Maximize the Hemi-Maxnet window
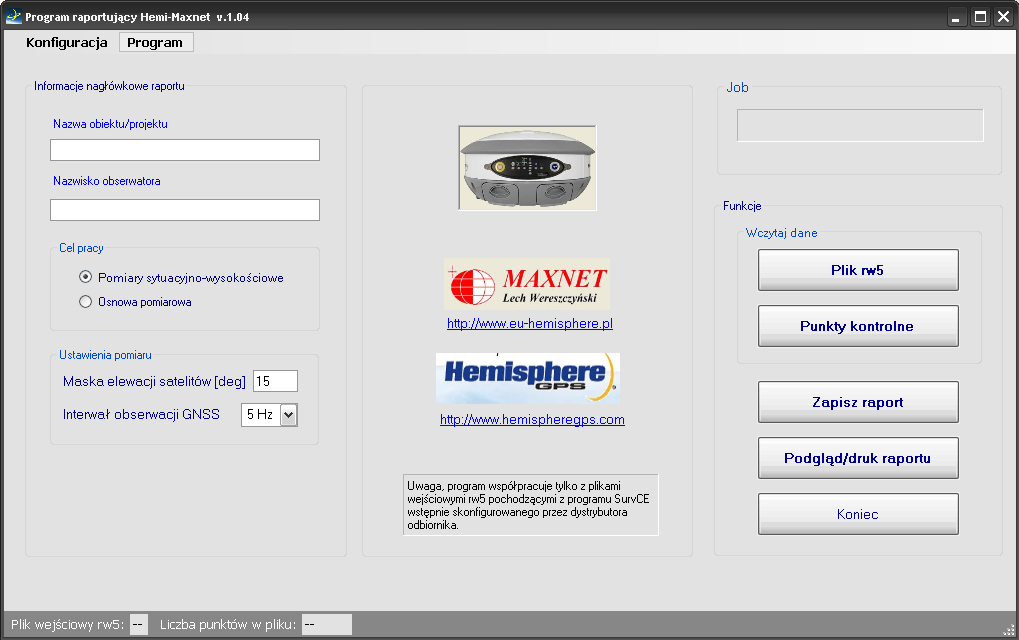This screenshot has width=1019, height=640. (981, 17)
